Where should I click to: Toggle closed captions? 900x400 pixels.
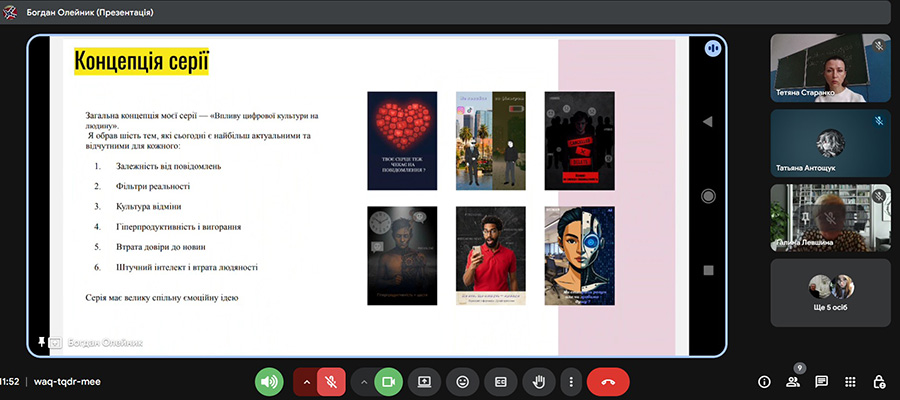(x=500, y=381)
